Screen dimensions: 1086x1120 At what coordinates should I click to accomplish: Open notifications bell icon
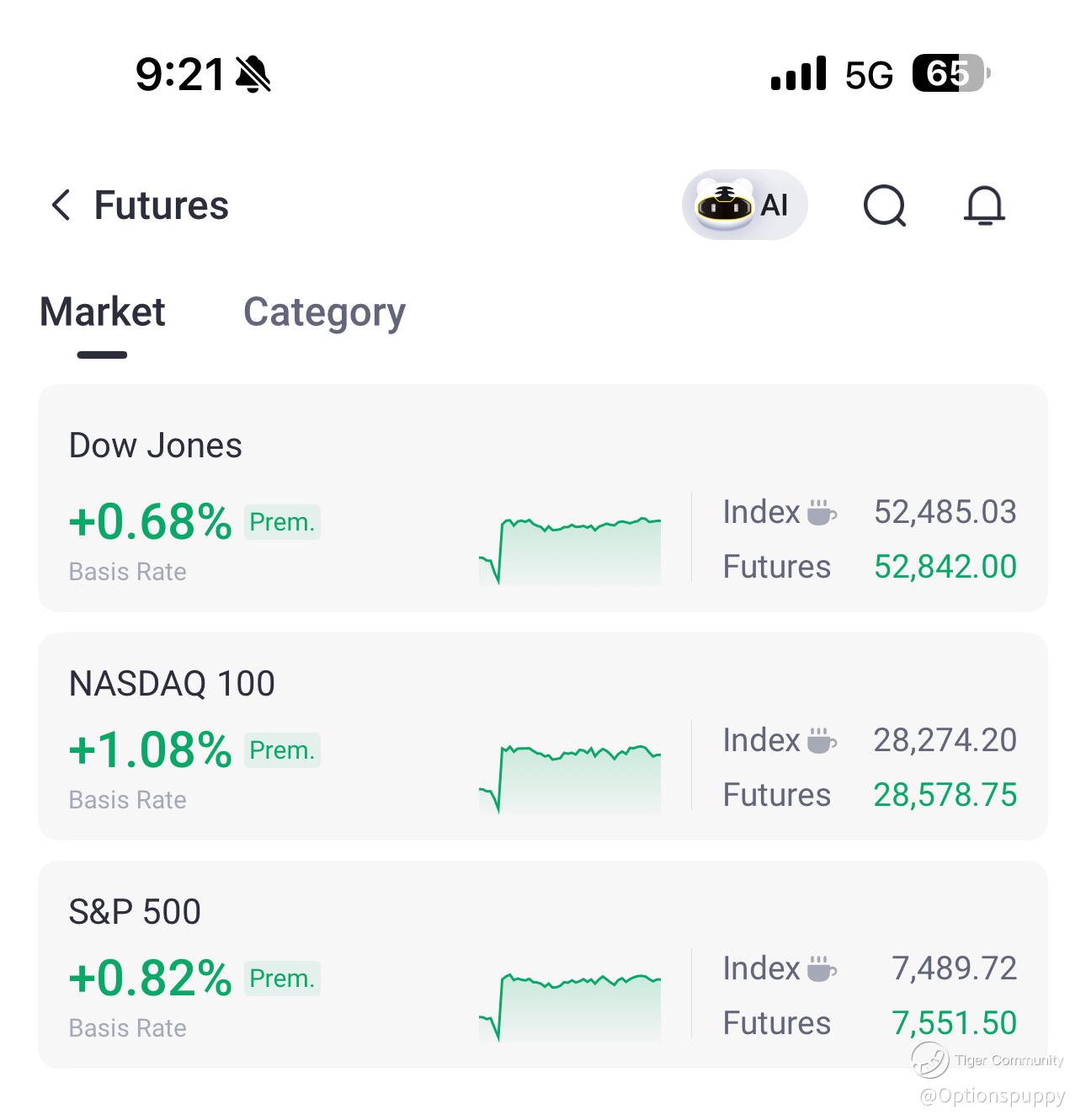pyautogui.click(x=983, y=205)
